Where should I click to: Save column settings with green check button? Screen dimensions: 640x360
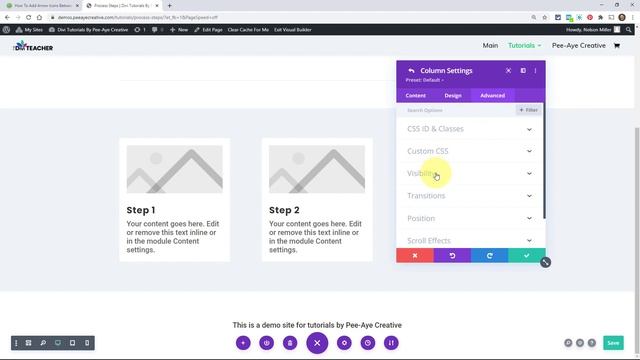pos(527,256)
